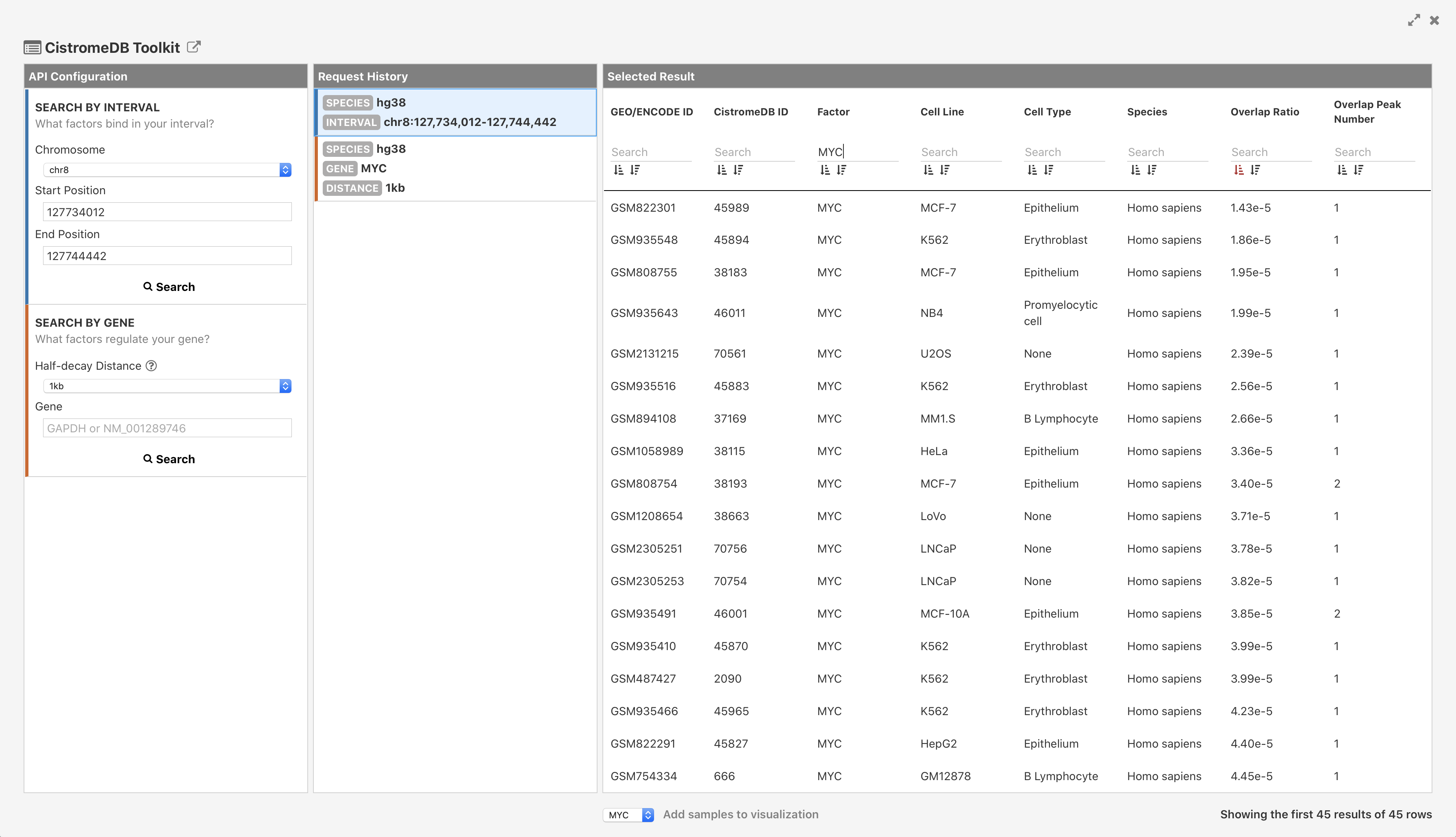The image size is (1456, 837).
Task: Select the hg38 interval request history entry
Action: 455,112
